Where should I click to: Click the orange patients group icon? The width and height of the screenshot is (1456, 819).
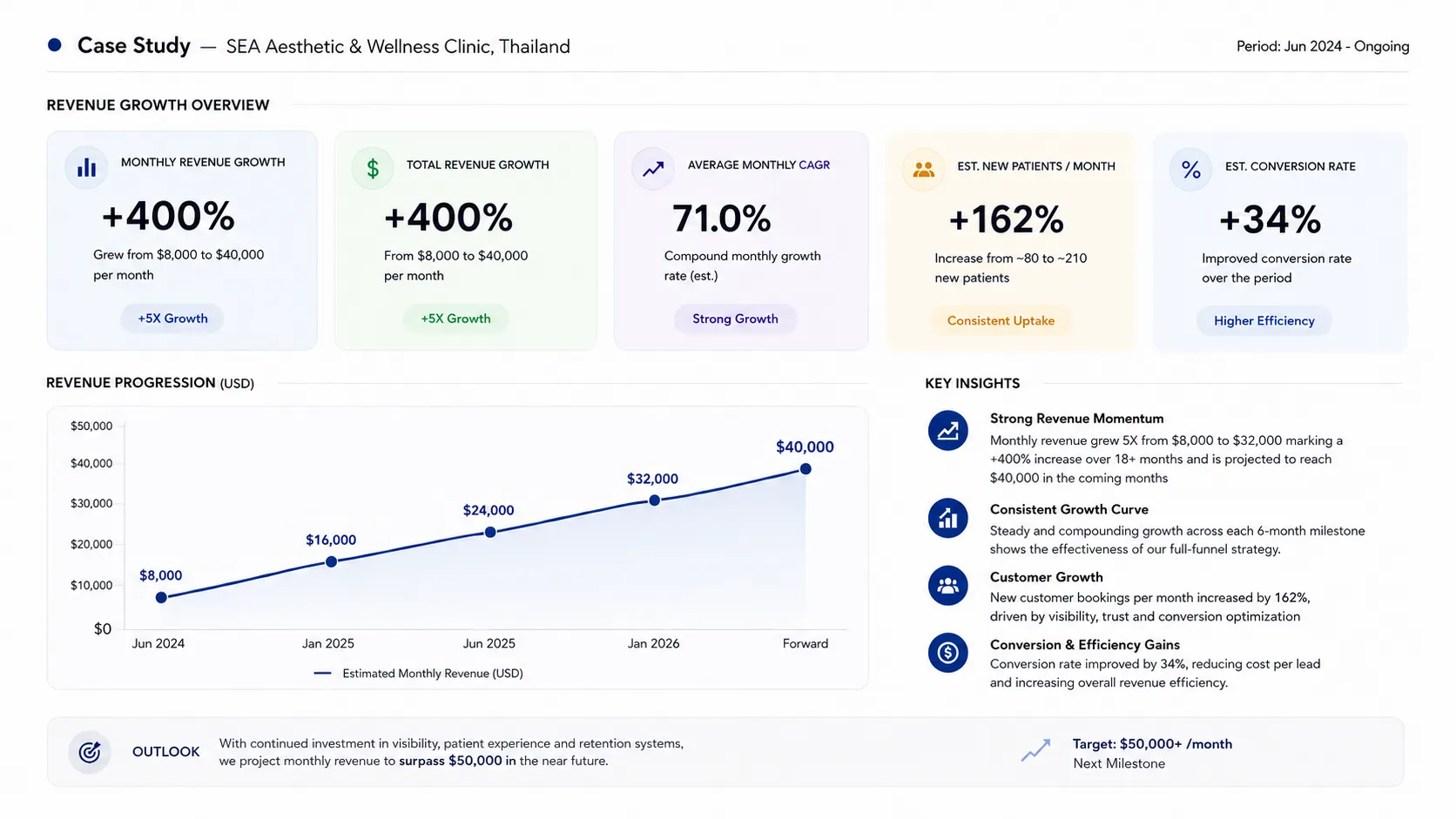click(923, 170)
